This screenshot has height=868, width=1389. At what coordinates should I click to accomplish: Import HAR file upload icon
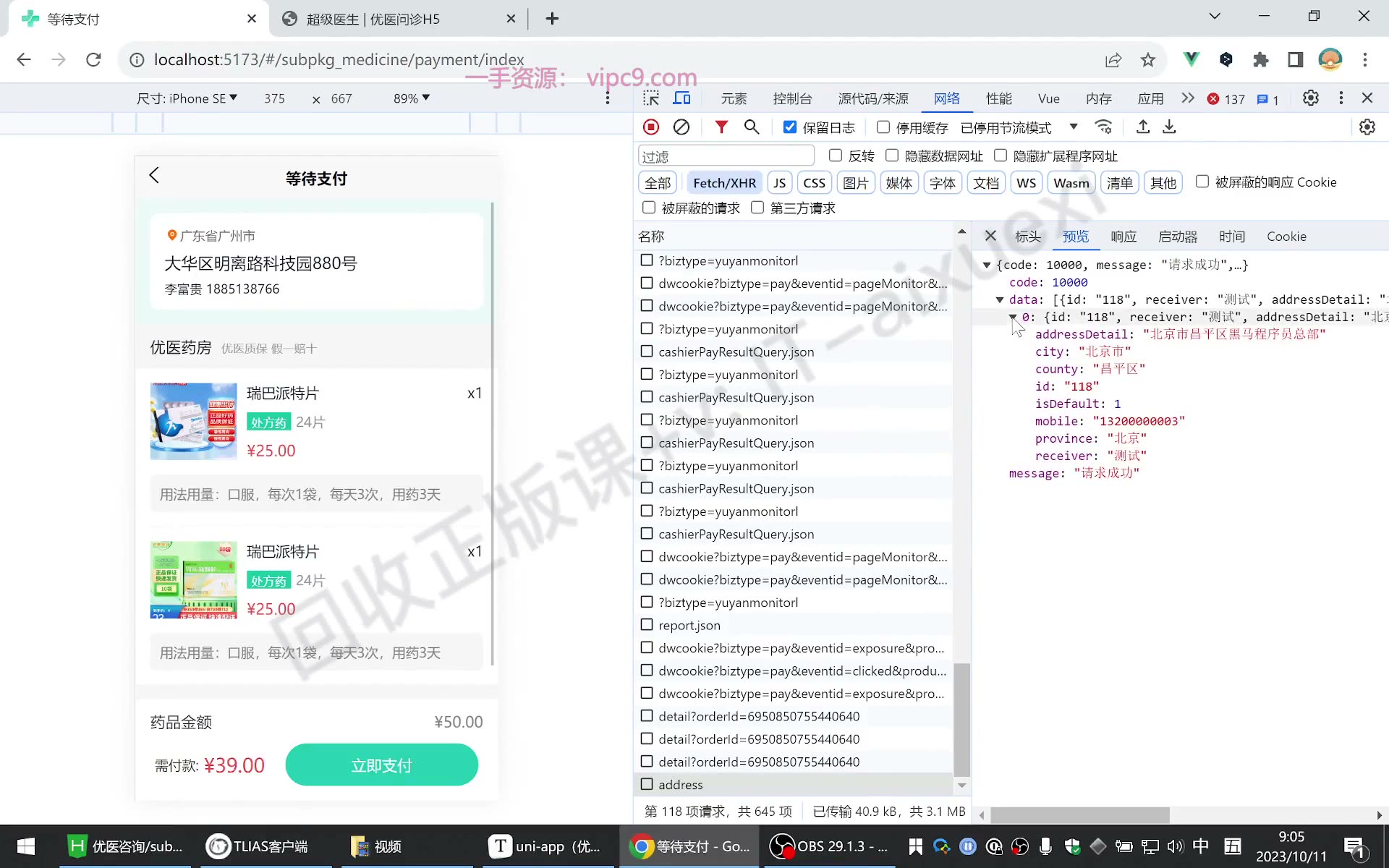(1143, 127)
